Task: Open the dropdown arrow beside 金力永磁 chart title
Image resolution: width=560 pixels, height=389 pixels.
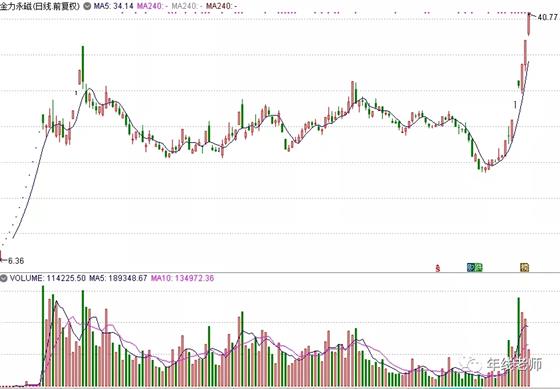Action: pyautogui.click(x=86, y=6)
